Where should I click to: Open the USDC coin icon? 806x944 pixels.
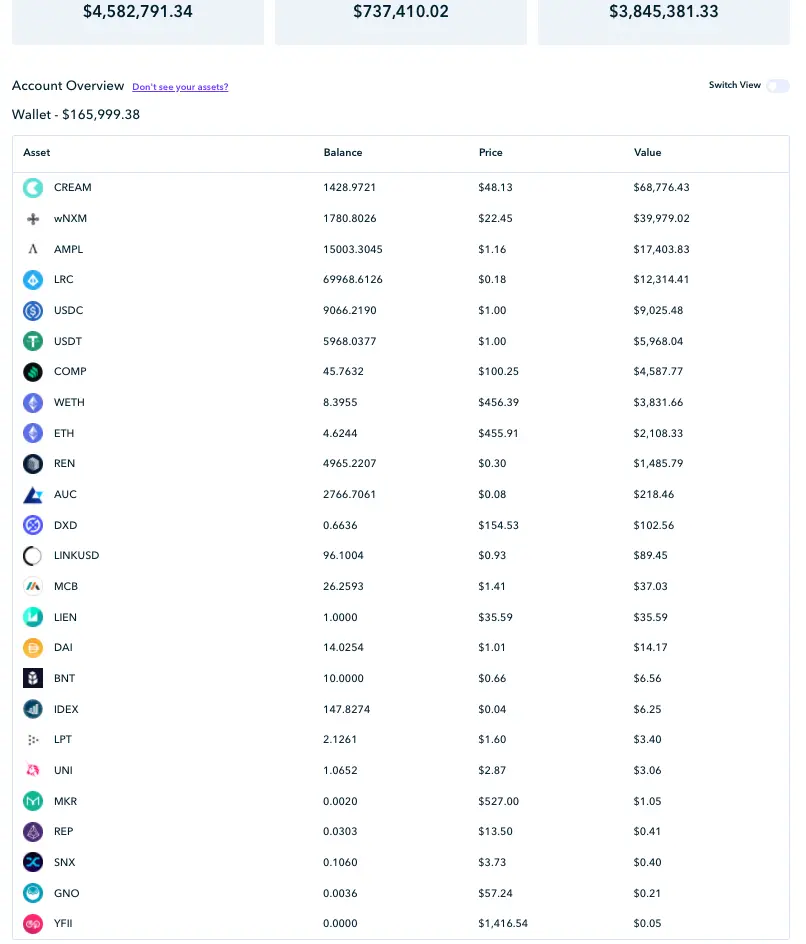point(33,311)
